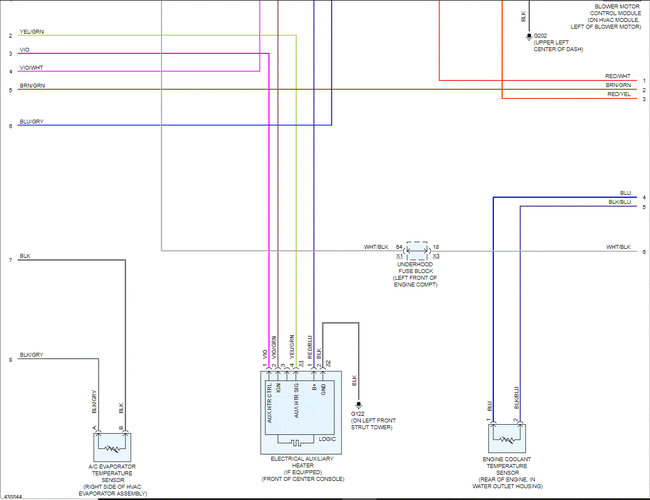650x500 pixels.
Task: Click the diagram number 410844
Action: coord(12,496)
